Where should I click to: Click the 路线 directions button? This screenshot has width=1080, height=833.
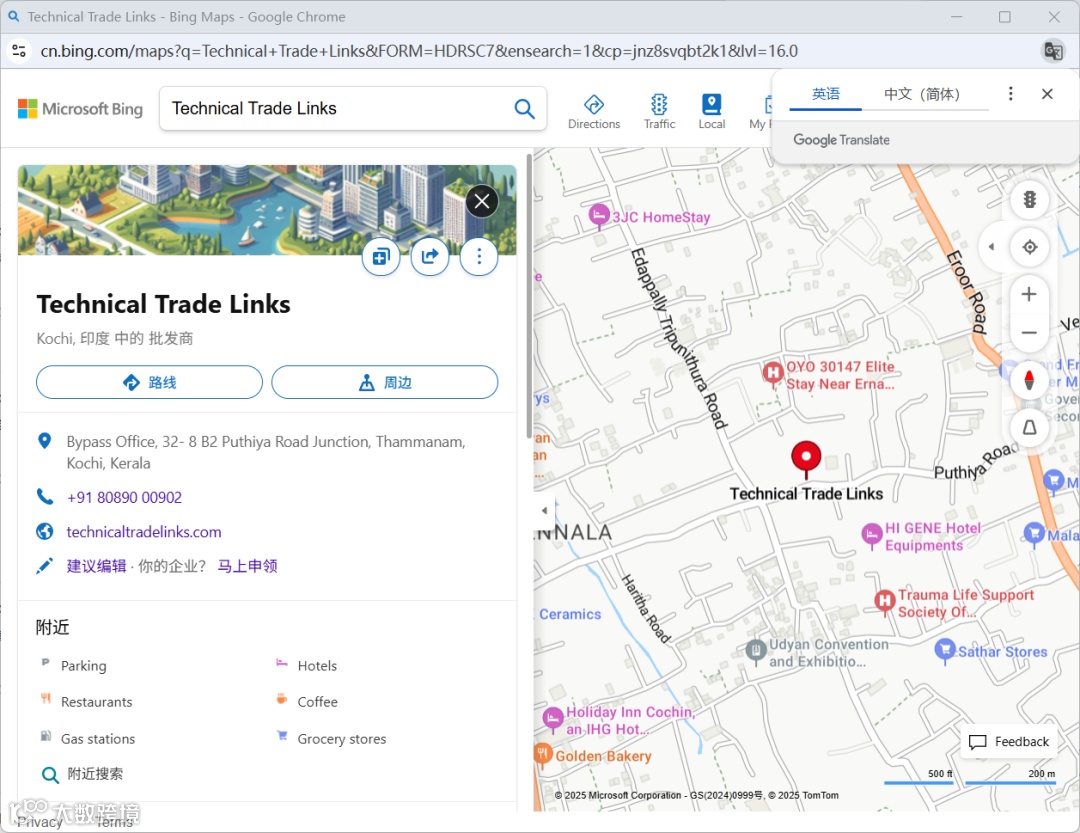coord(149,382)
